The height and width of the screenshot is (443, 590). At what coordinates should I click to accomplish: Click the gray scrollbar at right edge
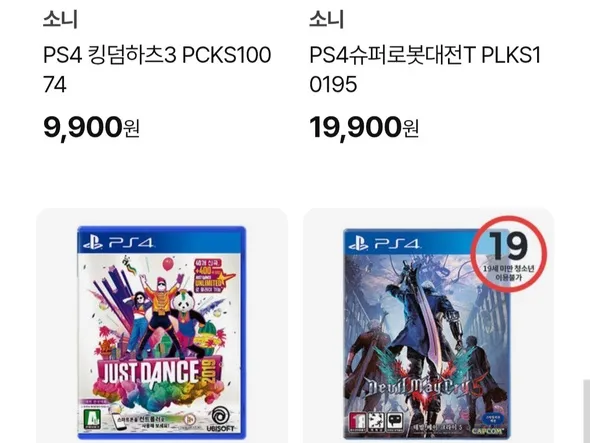[x=587, y=411]
